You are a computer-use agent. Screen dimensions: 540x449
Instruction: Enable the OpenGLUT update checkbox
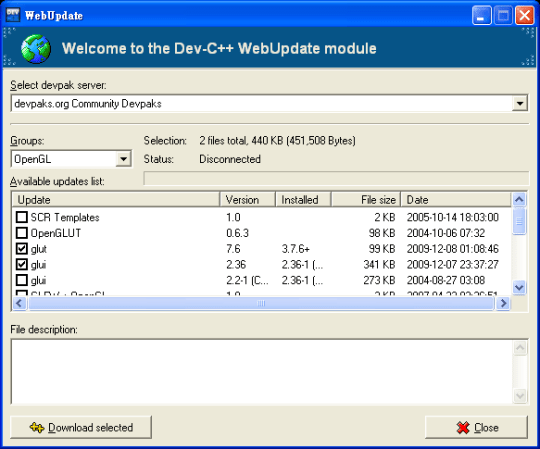(x=22, y=233)
